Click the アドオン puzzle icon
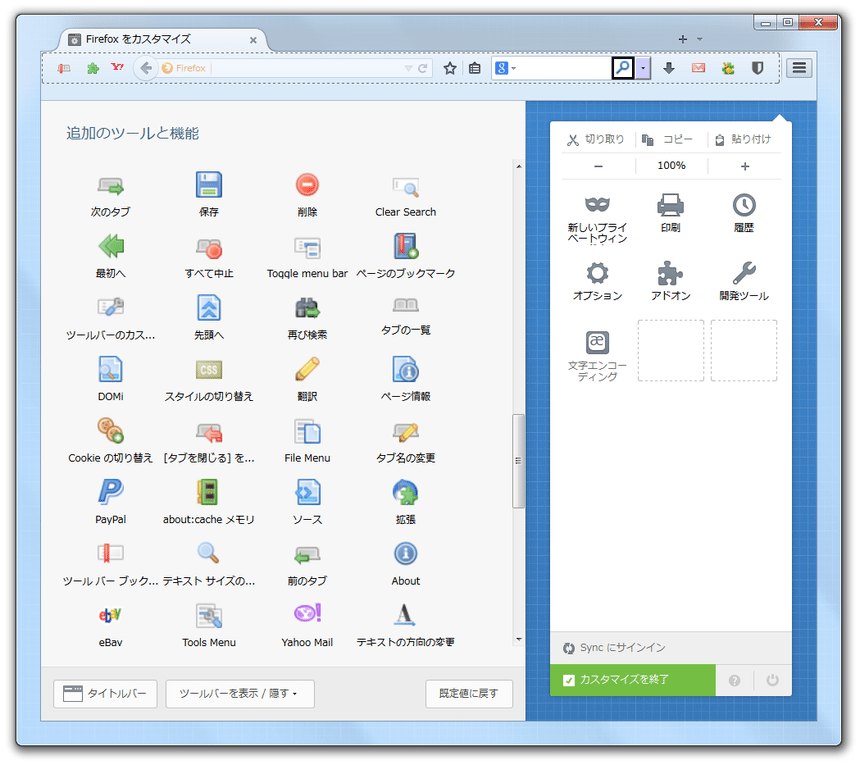 pyautogui.click(x=670, y=273)
